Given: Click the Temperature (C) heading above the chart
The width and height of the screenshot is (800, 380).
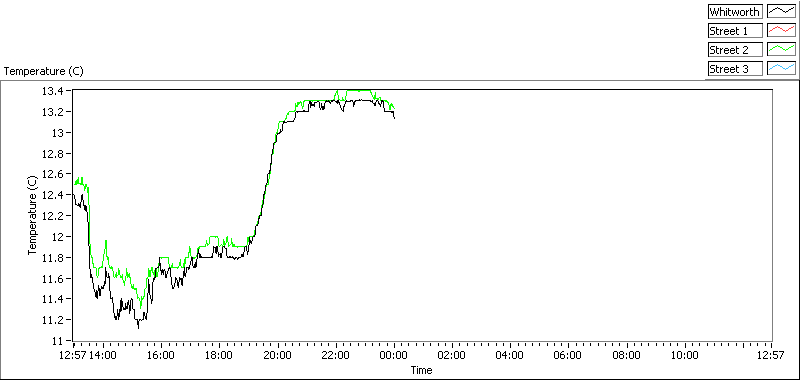Looking at the screenshot, I should 43,71.
